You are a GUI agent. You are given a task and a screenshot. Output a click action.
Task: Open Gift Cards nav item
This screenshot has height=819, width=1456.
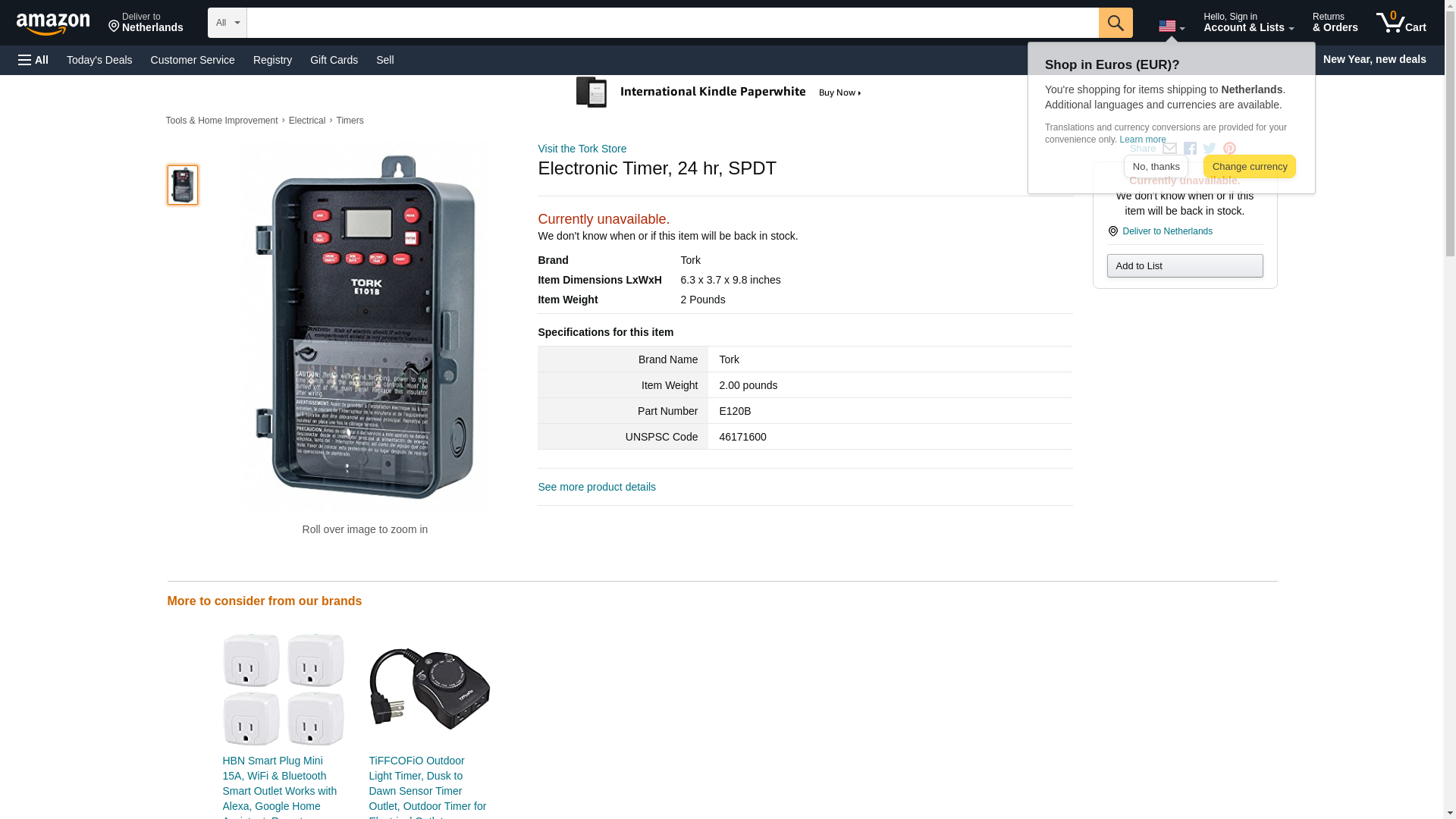(x=334, y=60)
